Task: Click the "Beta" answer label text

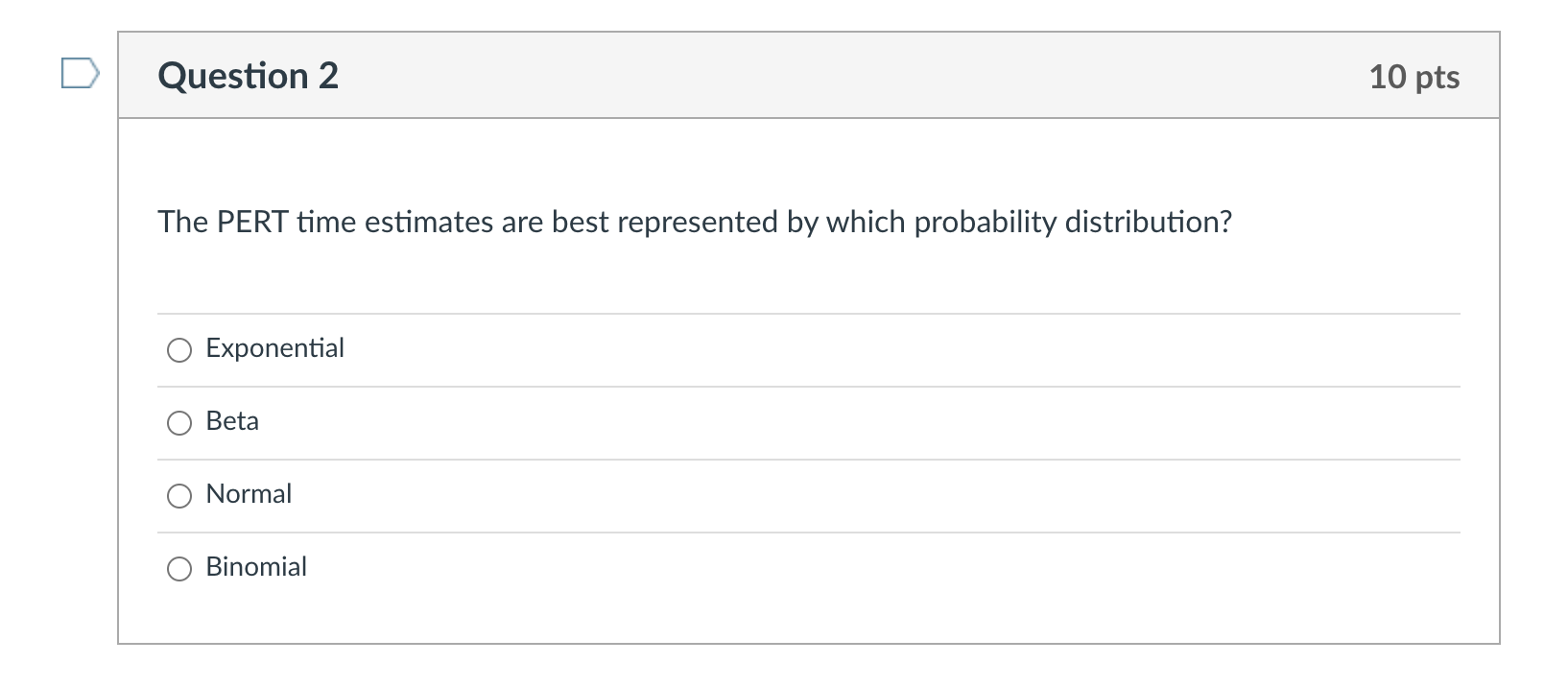Action: tap(232, 421)
